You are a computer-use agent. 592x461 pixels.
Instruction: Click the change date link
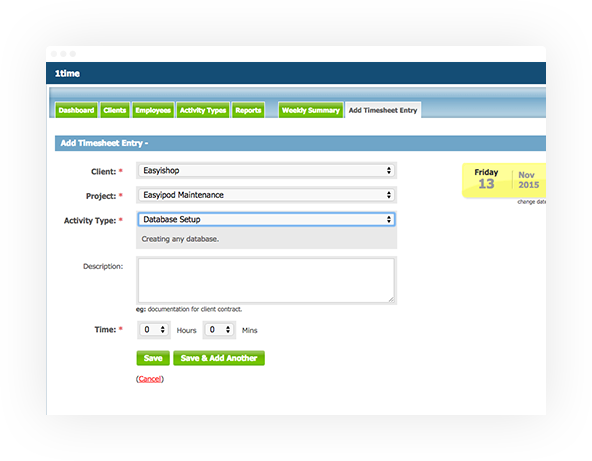531,202
